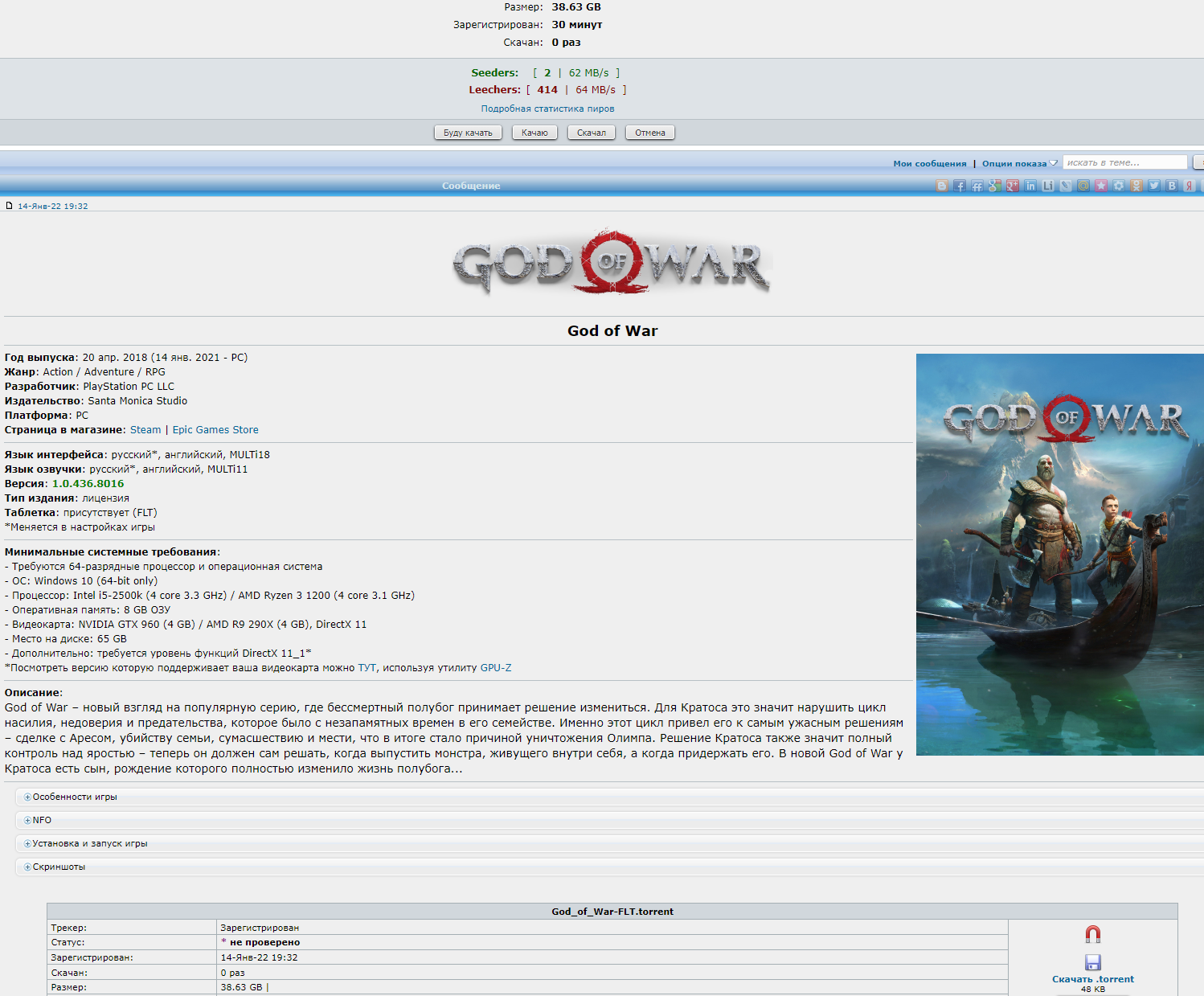The image size is (1204, 996).
Task: Click the 'Отмена' button
Action: (x=650, y=133)
